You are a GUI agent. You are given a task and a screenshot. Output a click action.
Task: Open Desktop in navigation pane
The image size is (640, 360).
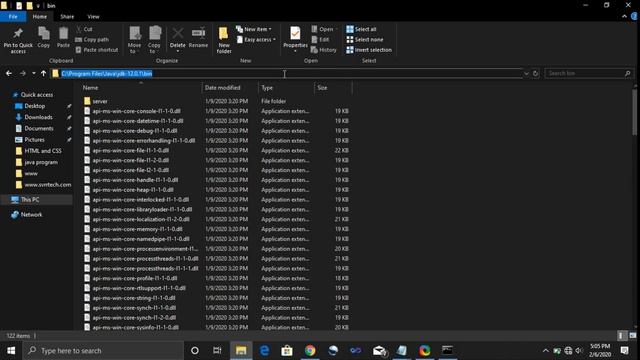[35, 106]
